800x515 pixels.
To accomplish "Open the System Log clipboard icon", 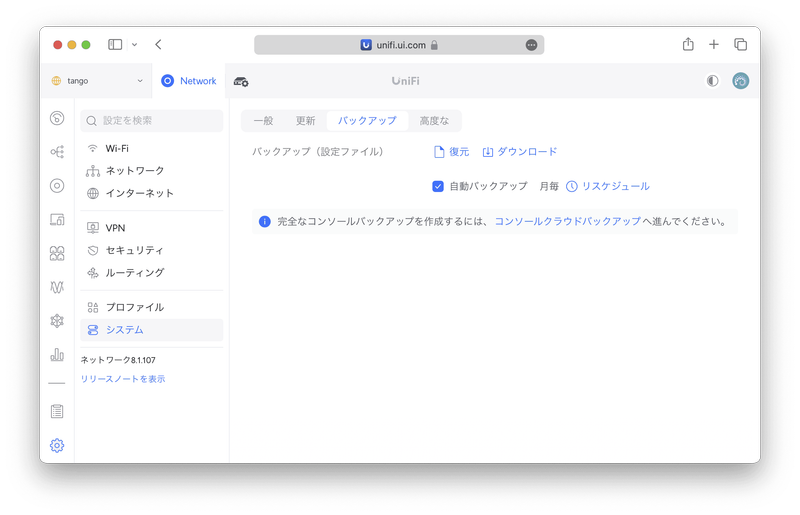I will click(x=57, y=411).
